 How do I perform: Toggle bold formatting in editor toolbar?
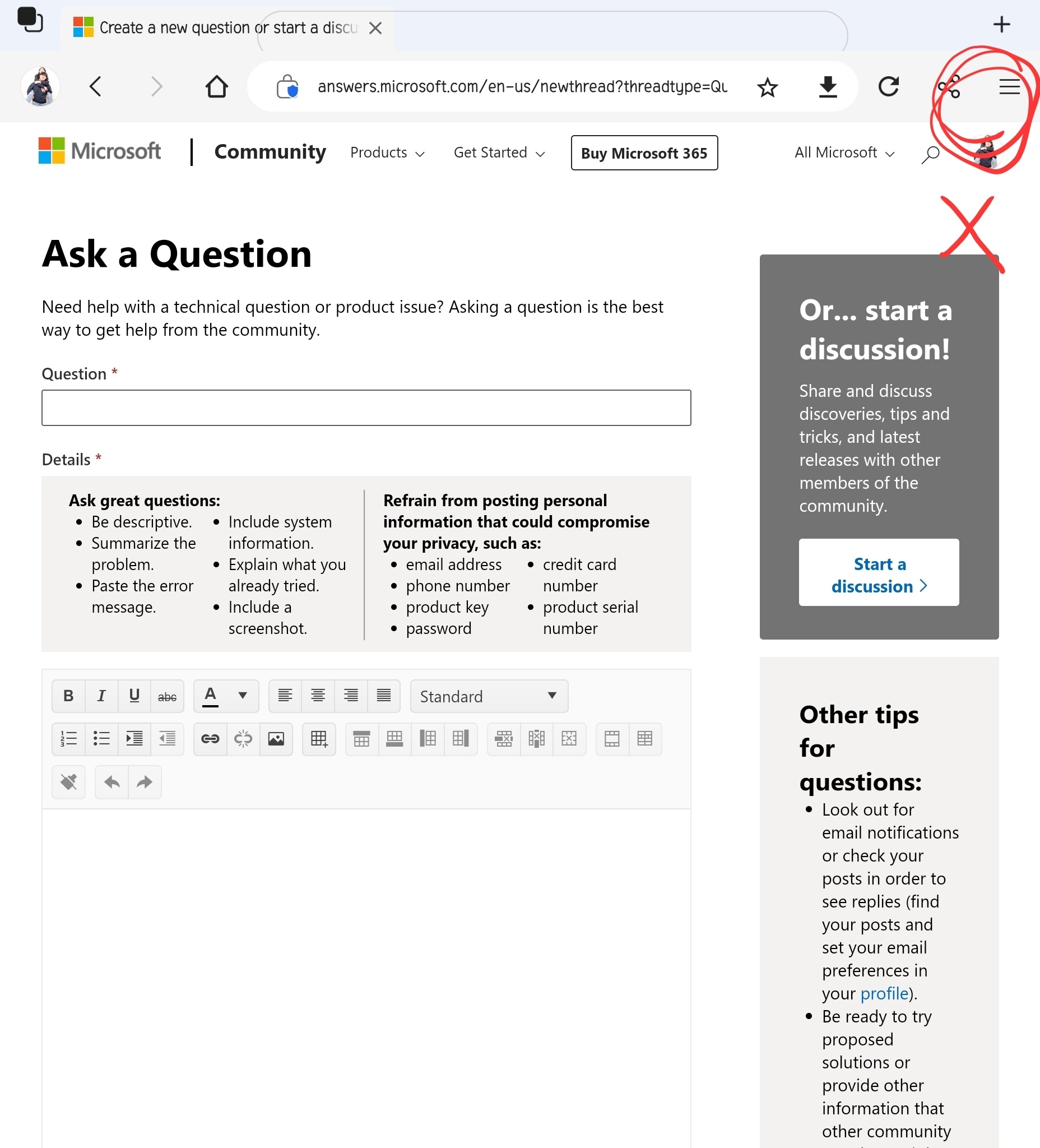click(x=68, y=696)
